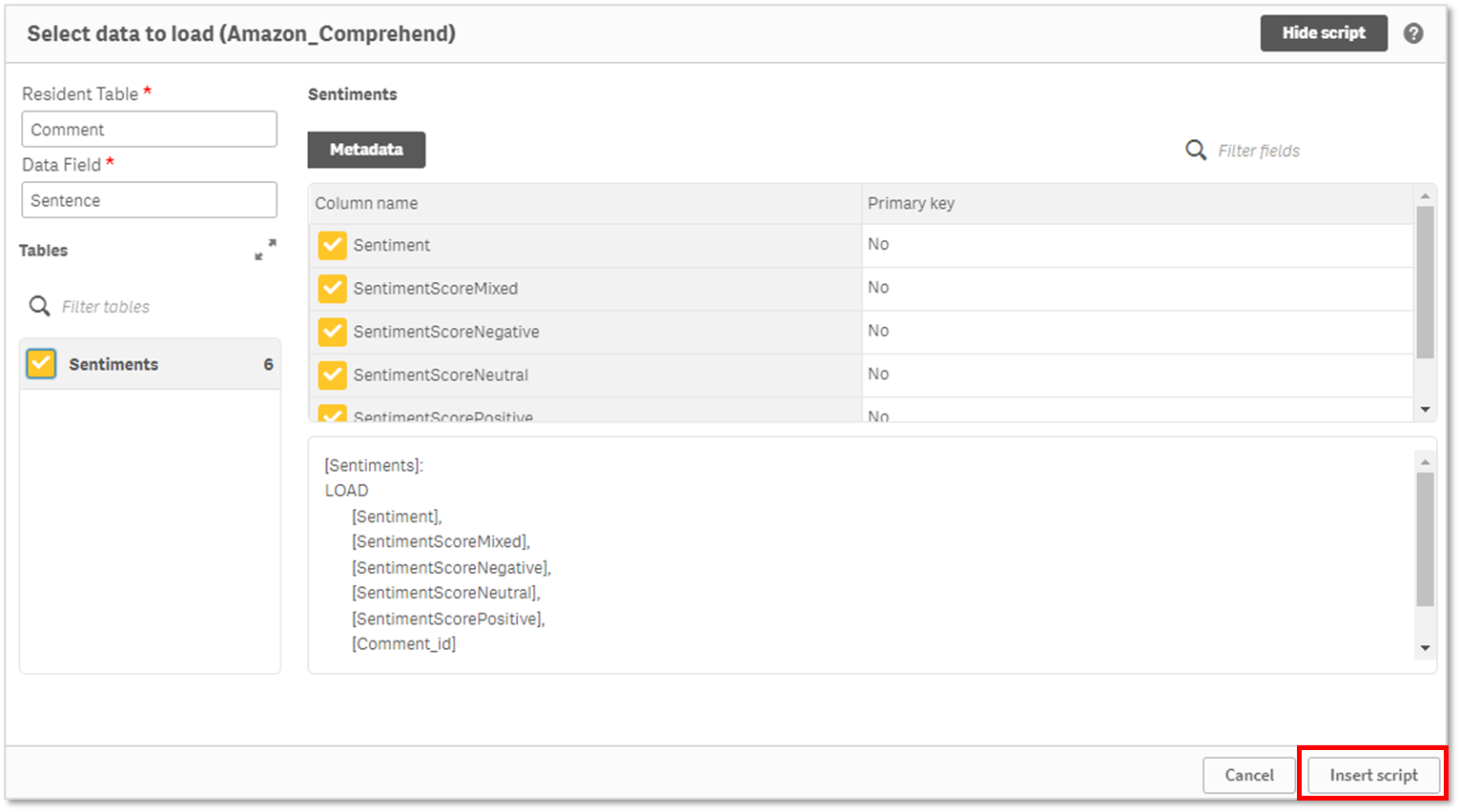Screen dimensions: 1460x812
Task: Click the [SentimentScorePositive], script line
Action: coord(448,619)
